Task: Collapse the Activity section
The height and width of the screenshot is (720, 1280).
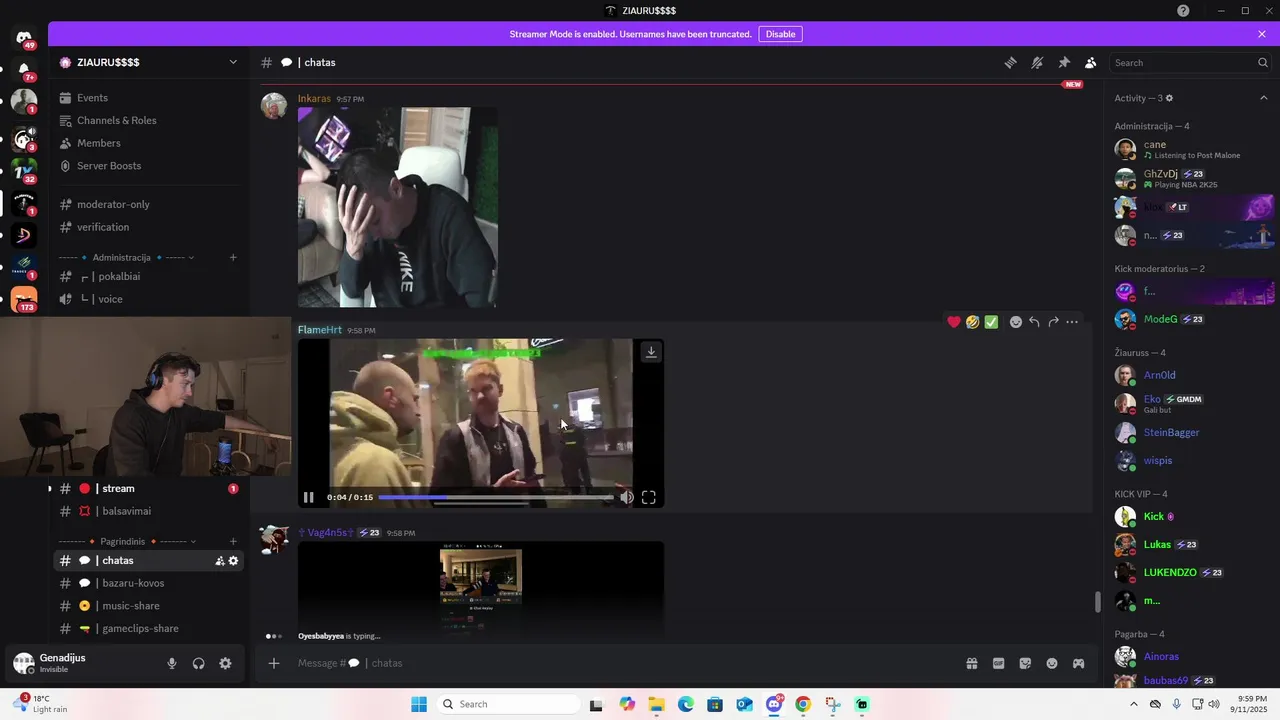Action: (x=1263, y=98)
